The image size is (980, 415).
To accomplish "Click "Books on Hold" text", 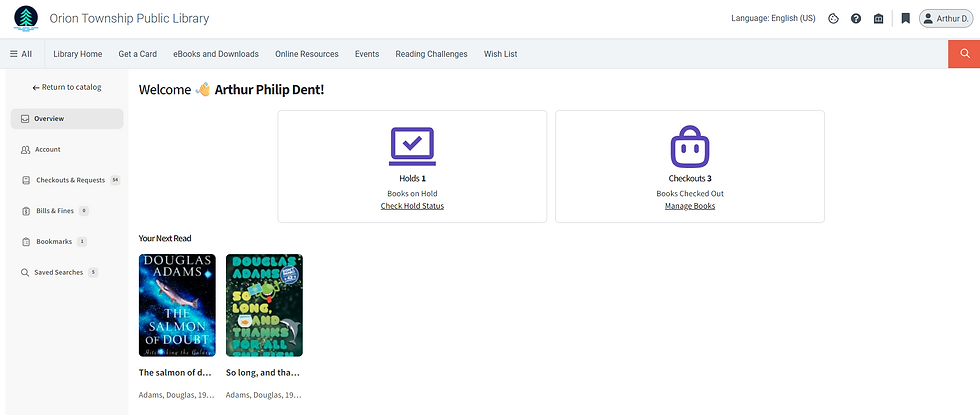I will coord(412,194).
